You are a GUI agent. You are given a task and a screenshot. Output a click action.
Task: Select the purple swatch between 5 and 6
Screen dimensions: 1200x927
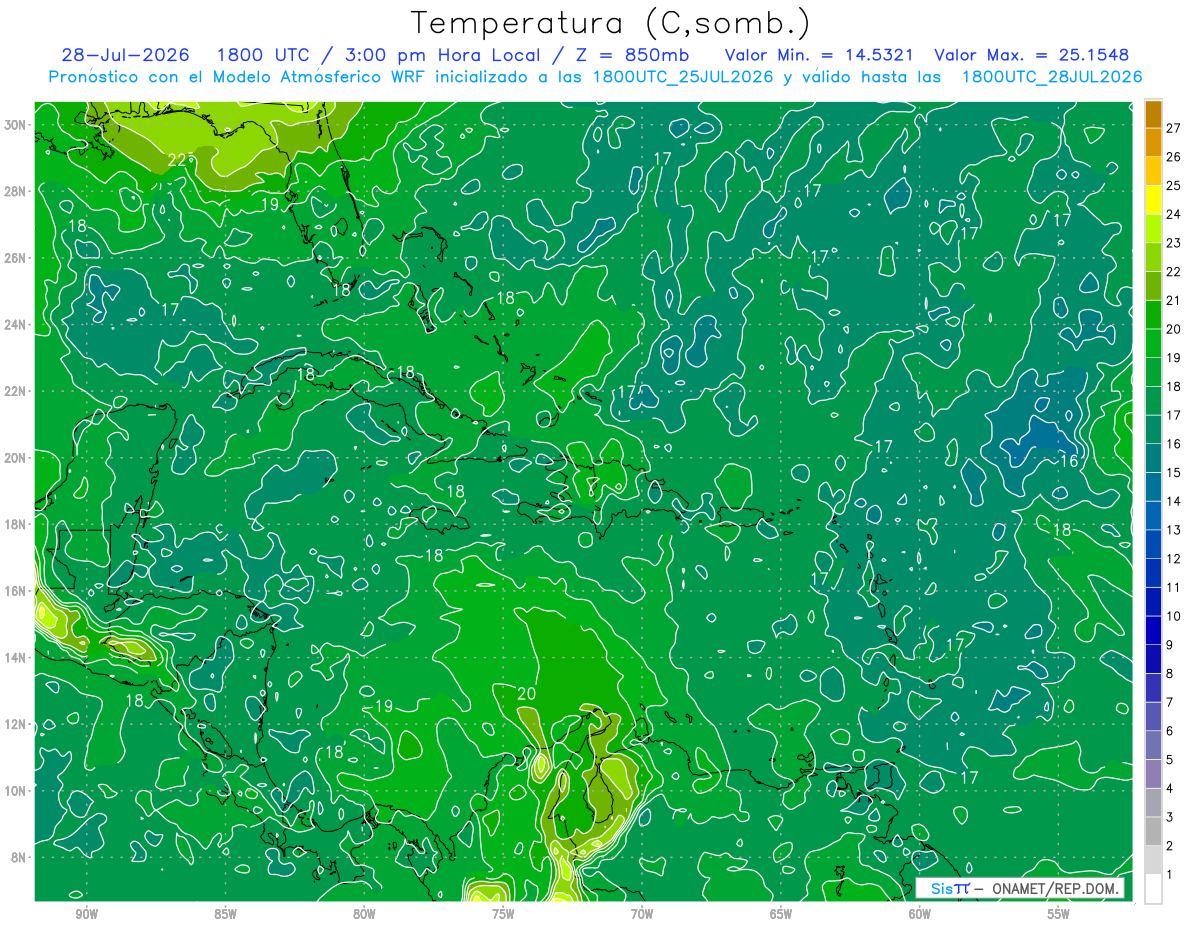(1153, 745)
